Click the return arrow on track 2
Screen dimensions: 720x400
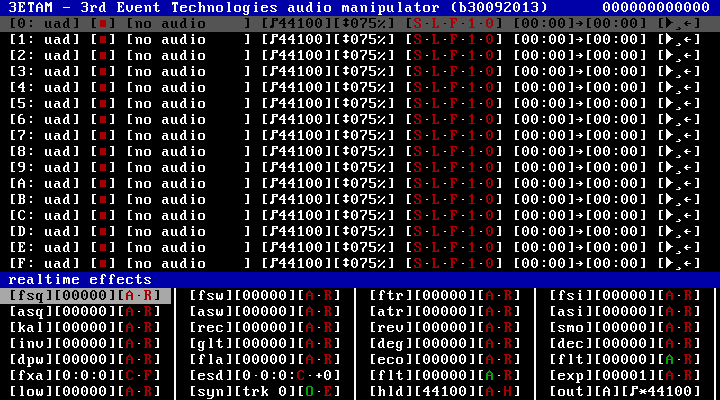pos(687,56)
